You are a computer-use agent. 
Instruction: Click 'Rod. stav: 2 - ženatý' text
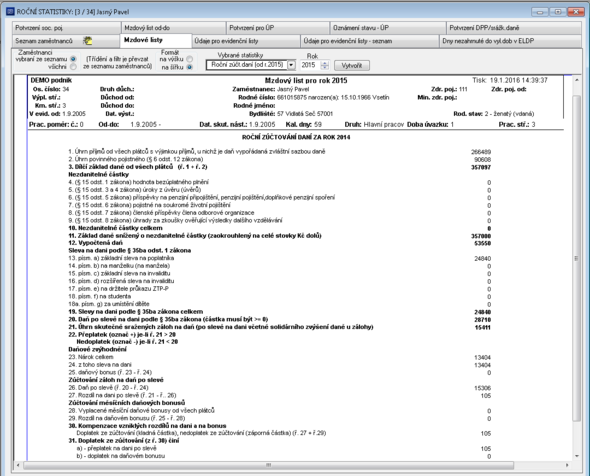[x=494, y=114]
